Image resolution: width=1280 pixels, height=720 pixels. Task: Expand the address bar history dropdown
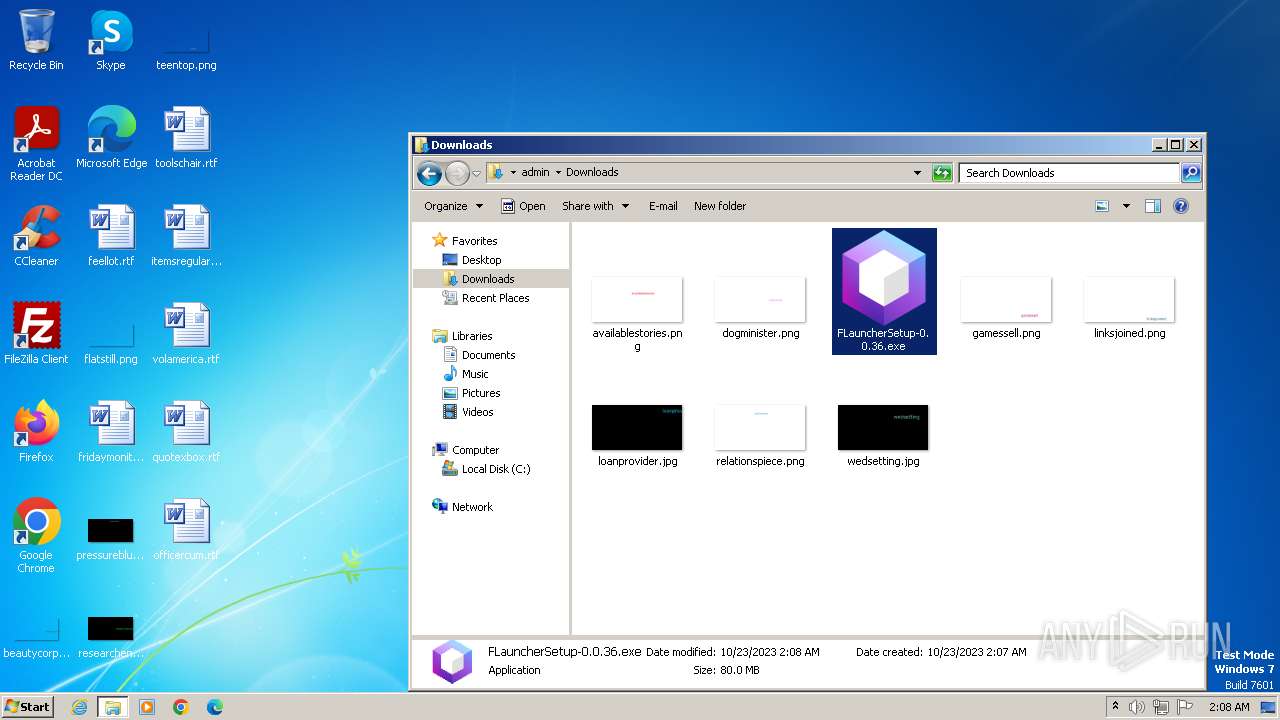[917, 173]
